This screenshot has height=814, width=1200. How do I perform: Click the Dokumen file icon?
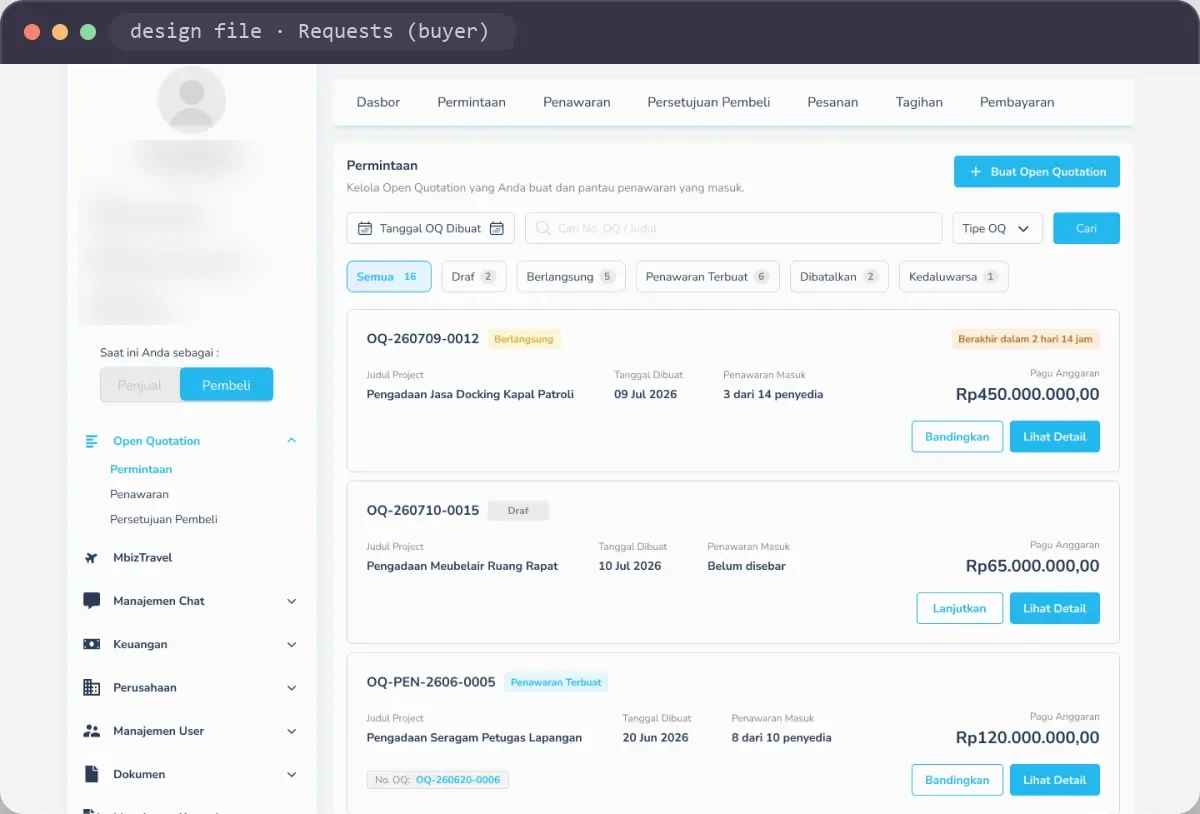click(92, 774)
